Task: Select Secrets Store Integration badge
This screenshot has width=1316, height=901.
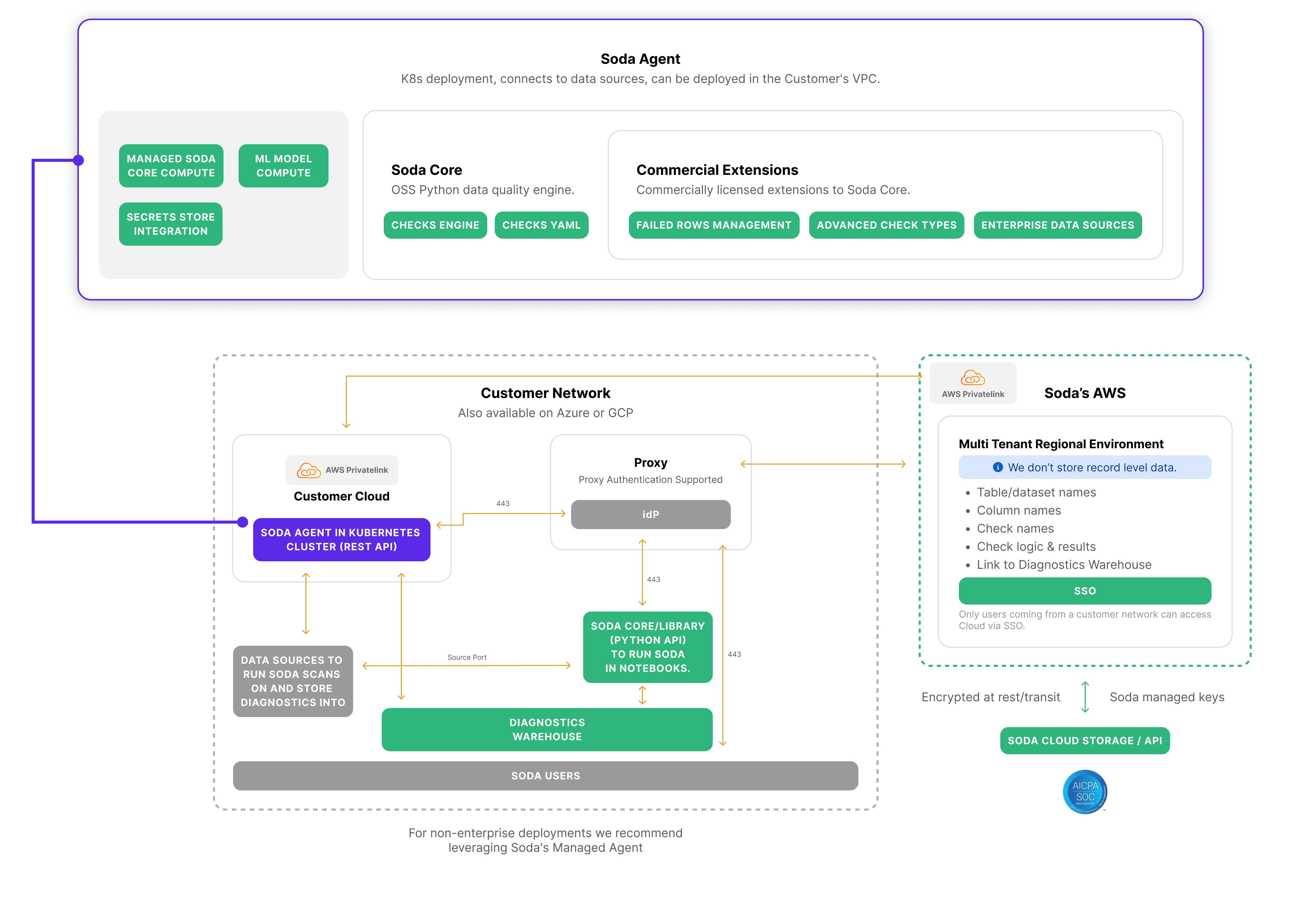Action: 171,224
